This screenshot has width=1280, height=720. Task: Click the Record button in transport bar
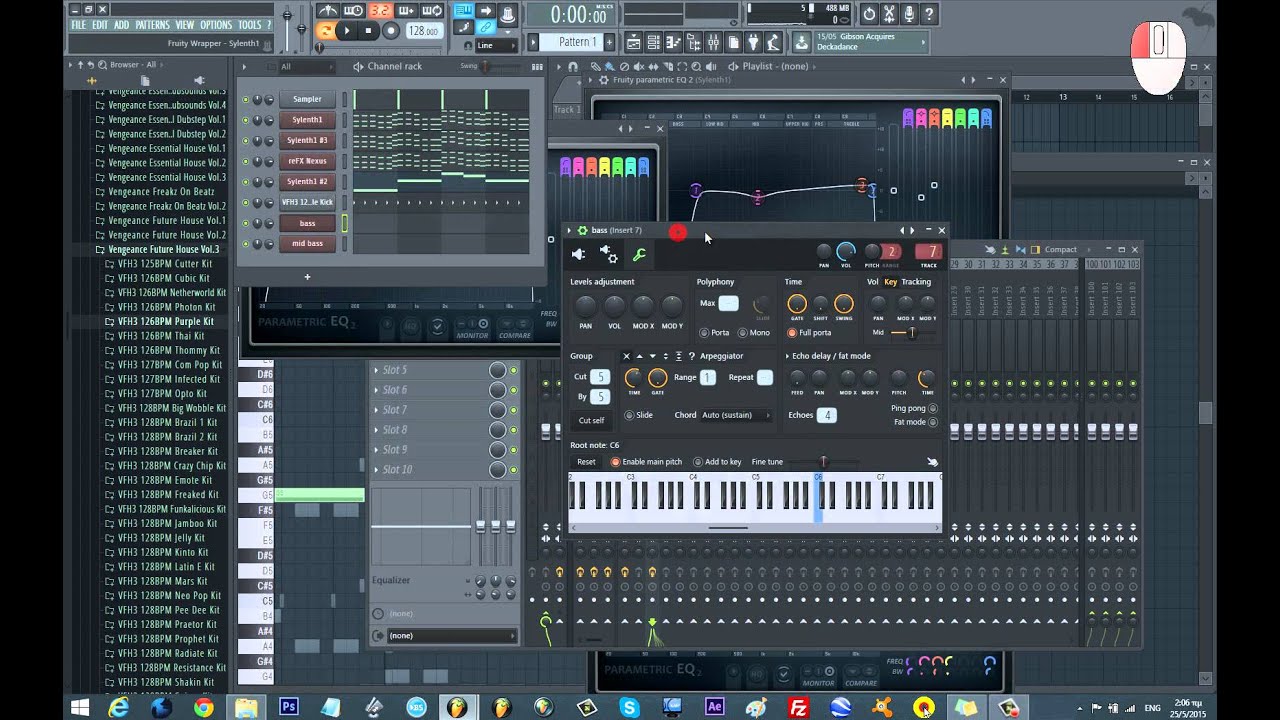pyautogui.click(x=391, y=31)
